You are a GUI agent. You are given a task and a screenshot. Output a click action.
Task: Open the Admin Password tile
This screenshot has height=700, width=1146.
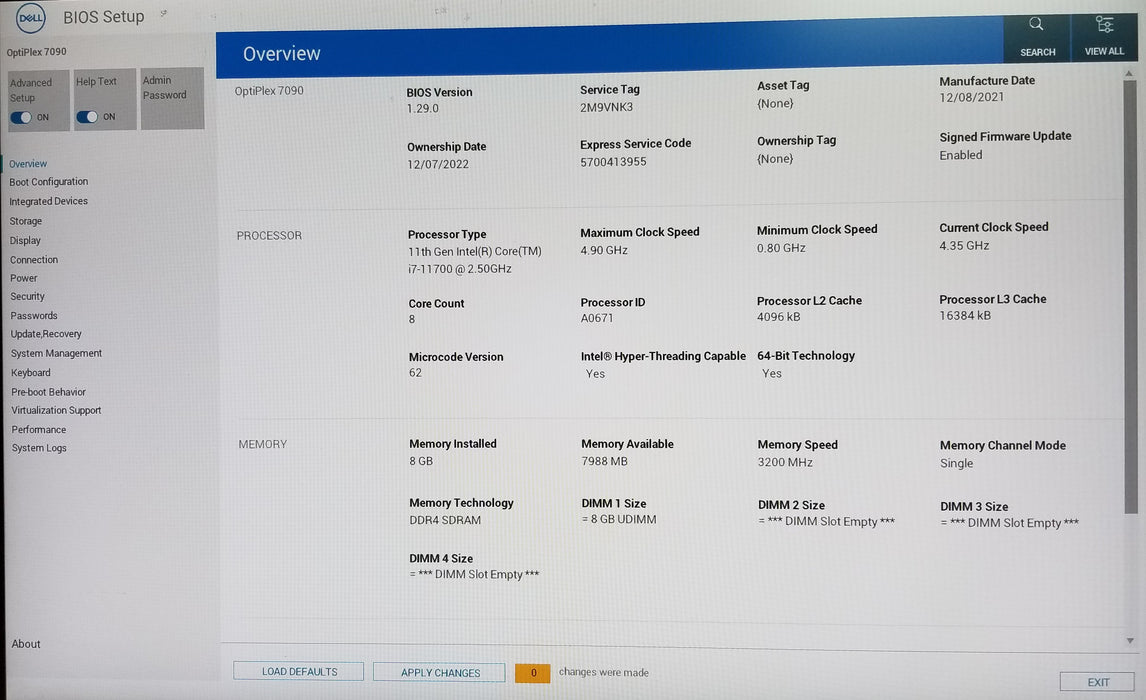172,99
